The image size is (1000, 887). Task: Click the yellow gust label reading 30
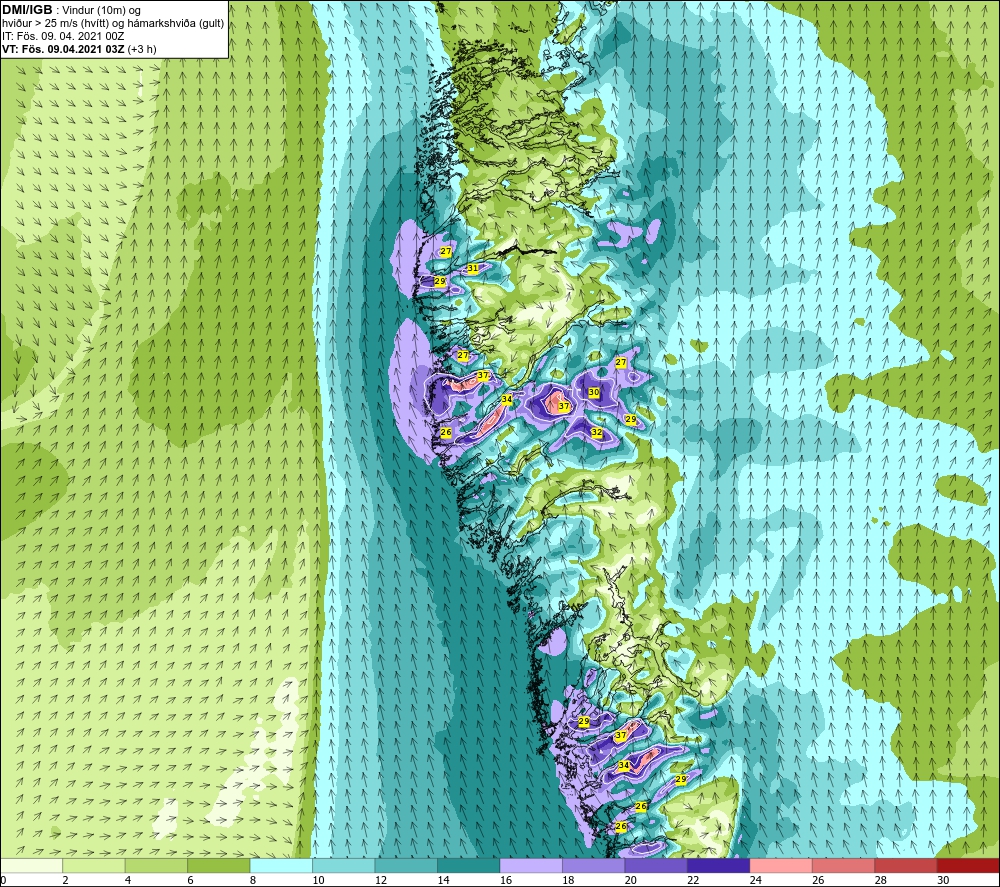(x=594, y=392)
